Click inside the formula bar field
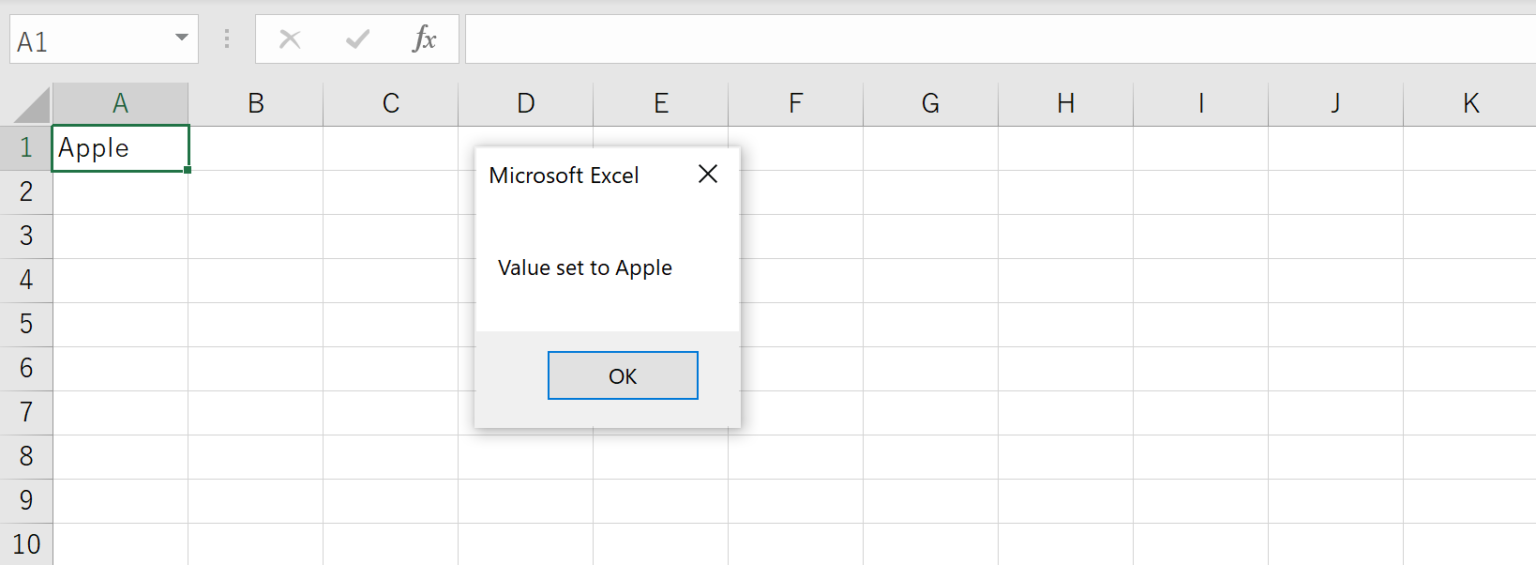 coord(1000,39)
